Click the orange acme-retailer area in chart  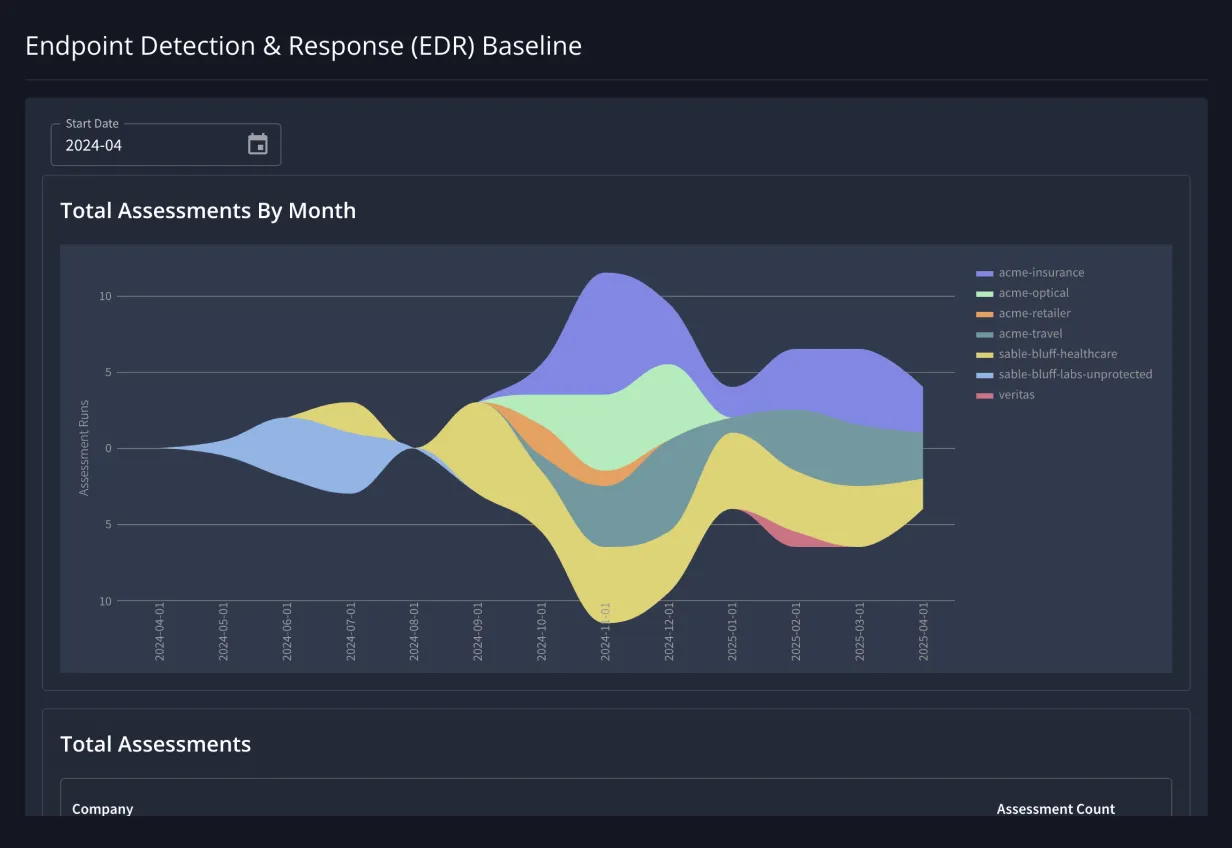(590, 474)
